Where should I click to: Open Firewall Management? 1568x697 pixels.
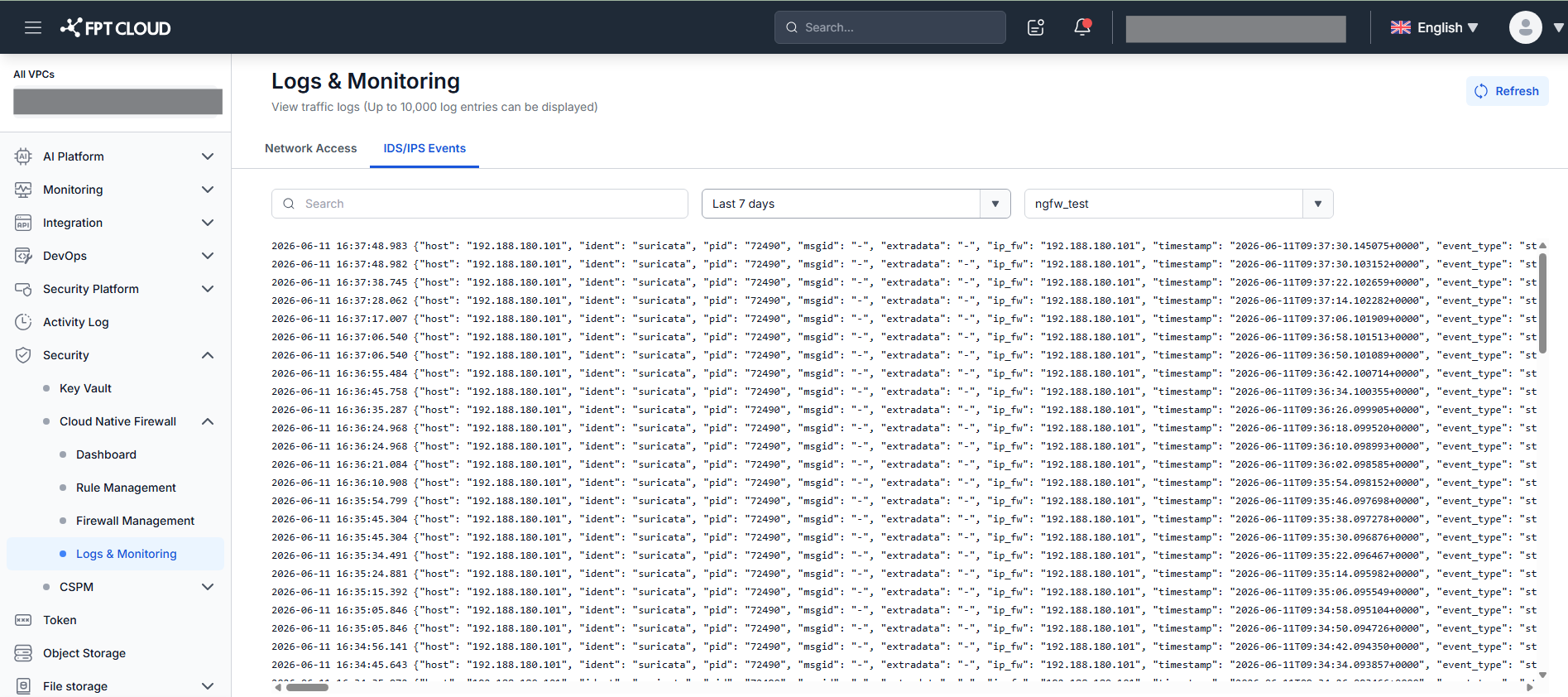[x=135, y=521]
